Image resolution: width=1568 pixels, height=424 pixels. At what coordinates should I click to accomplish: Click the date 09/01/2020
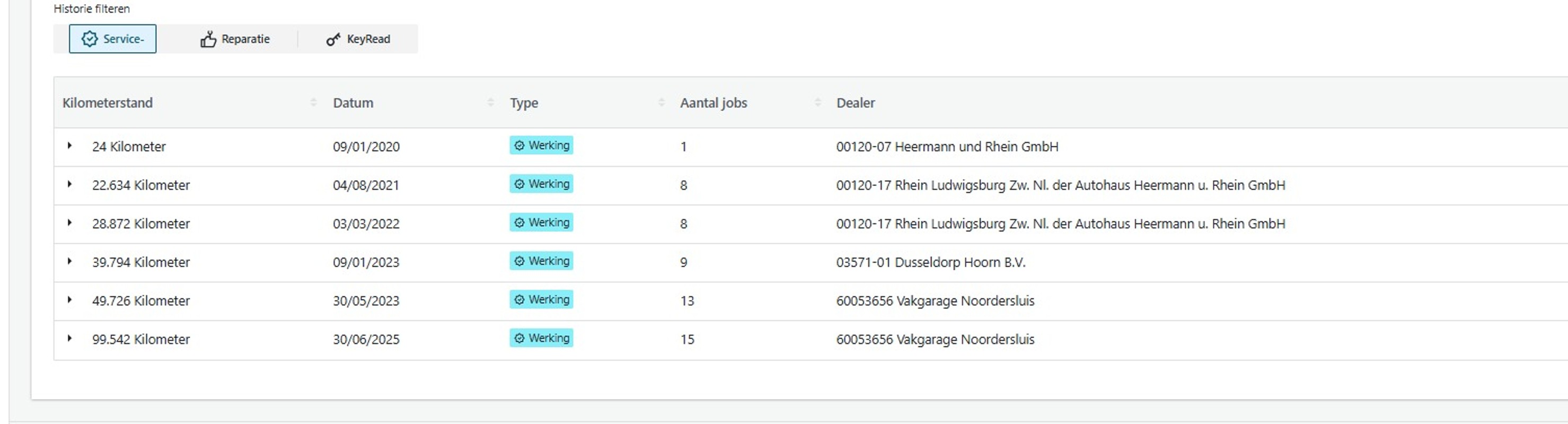[x=366, y=147]
